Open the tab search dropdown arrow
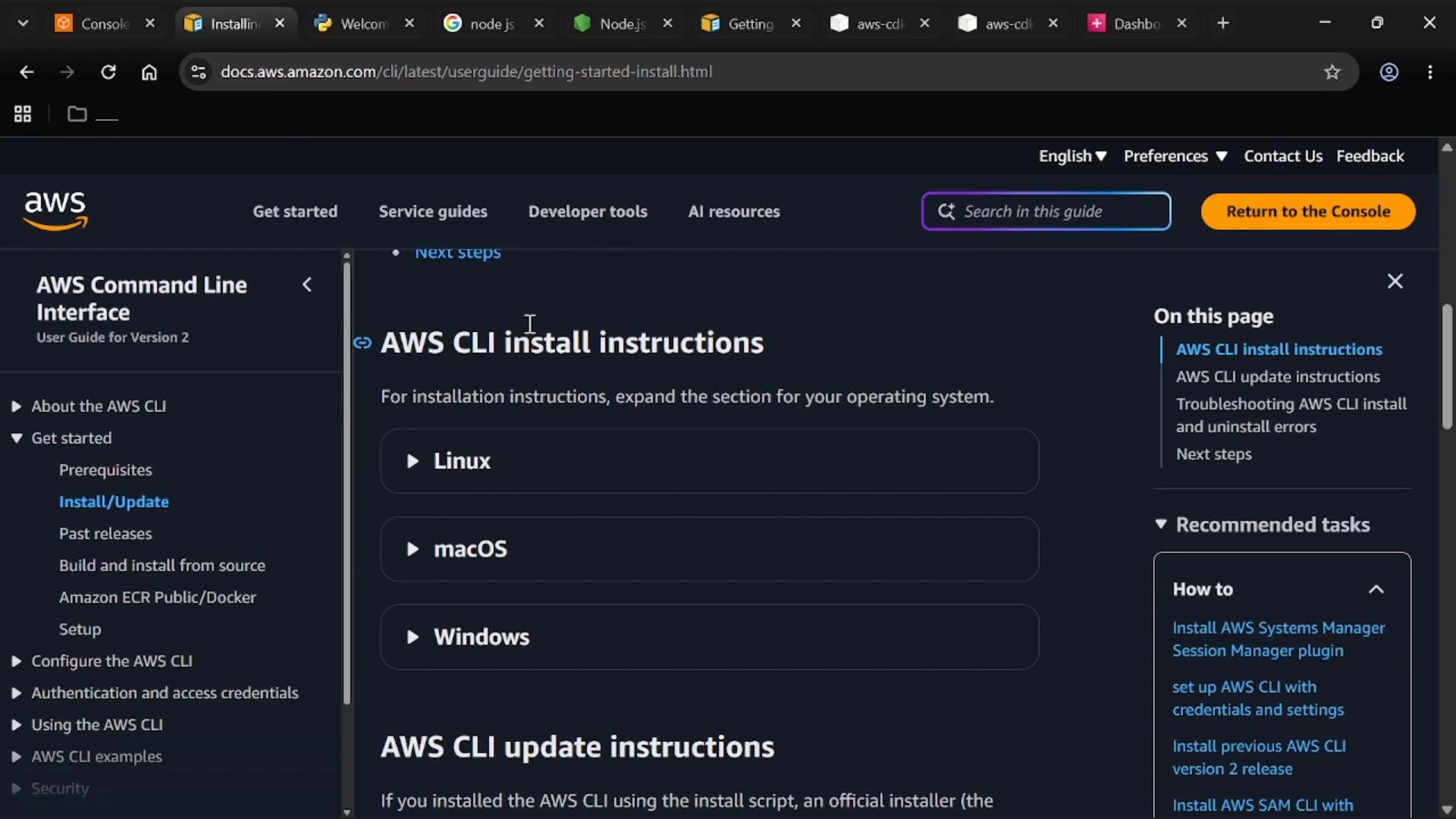This screenshot has width=1456, height=819. (x=23, y=24)
